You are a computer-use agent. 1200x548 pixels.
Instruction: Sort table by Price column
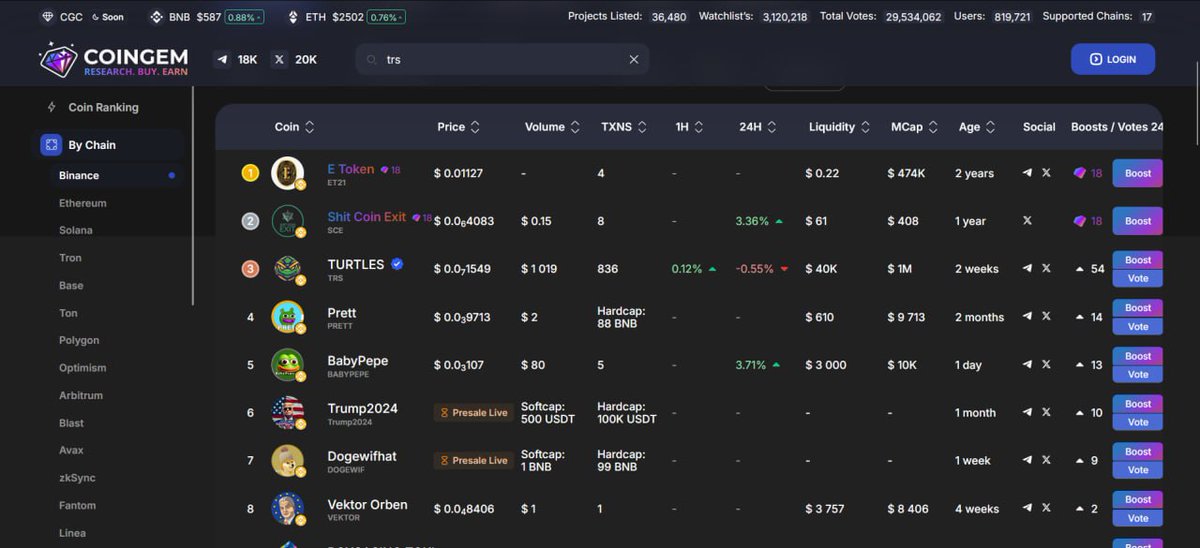click(459, 127)
